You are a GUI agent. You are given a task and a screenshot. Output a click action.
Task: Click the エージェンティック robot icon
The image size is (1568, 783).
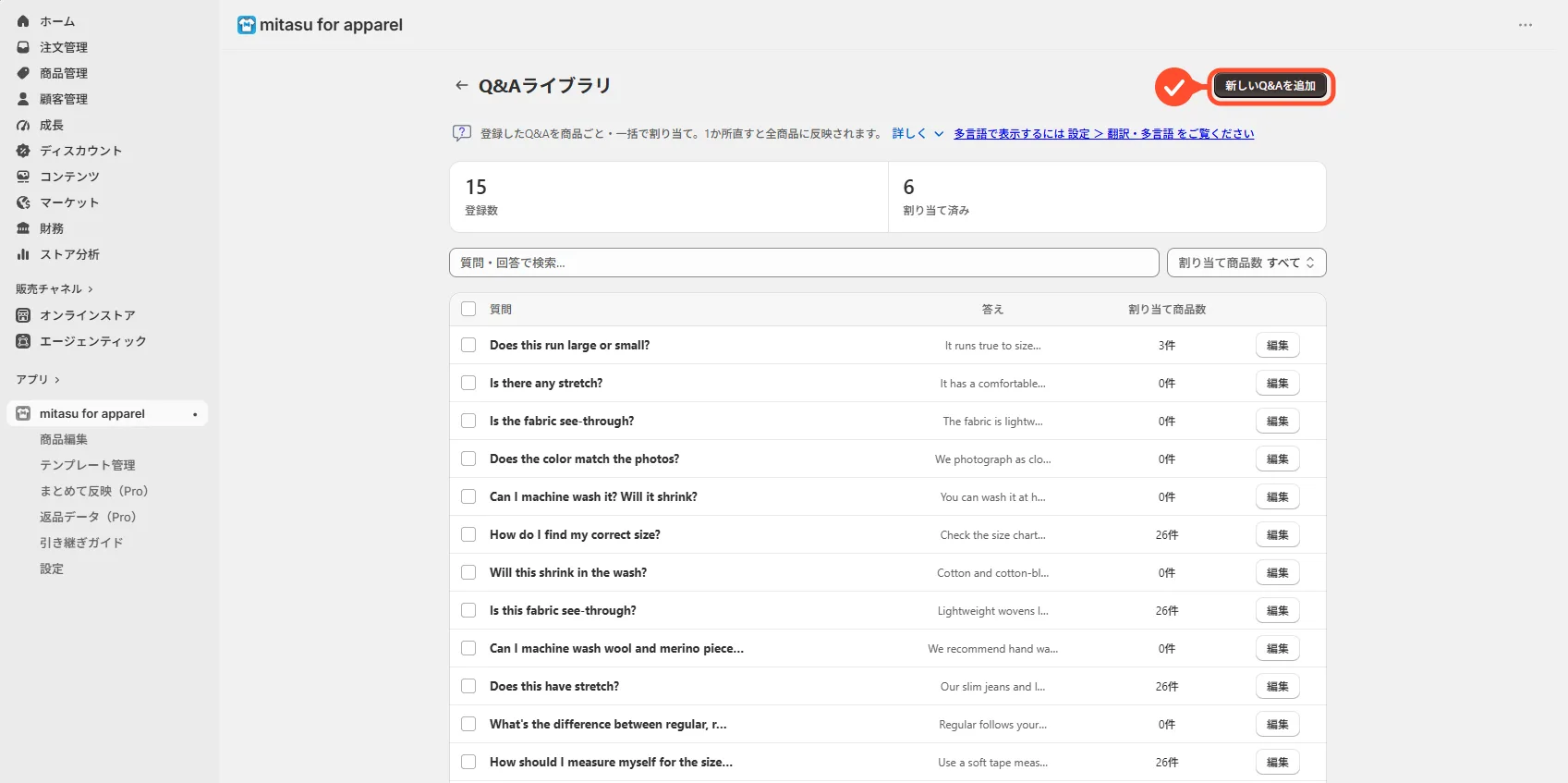(x=23, y=341)
